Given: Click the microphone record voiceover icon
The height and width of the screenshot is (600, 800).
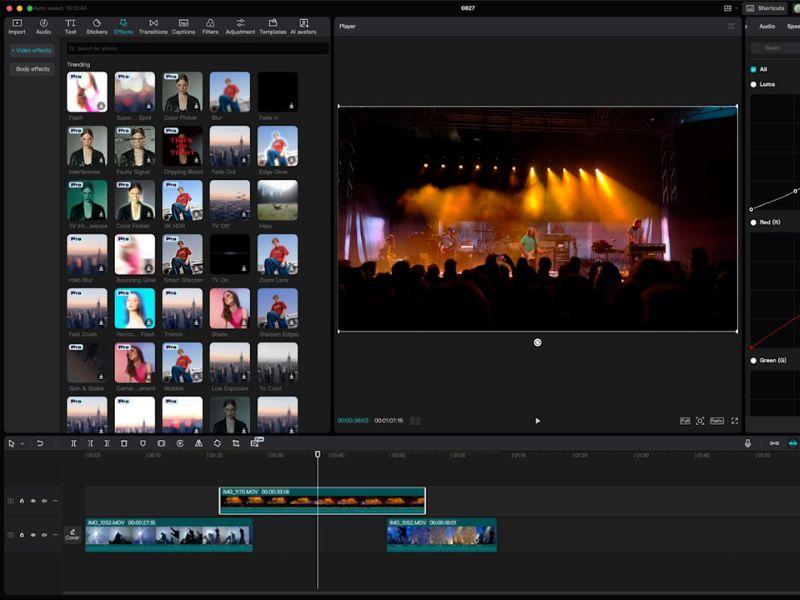Looking at the screenshot, I should (x=747, y=443).
